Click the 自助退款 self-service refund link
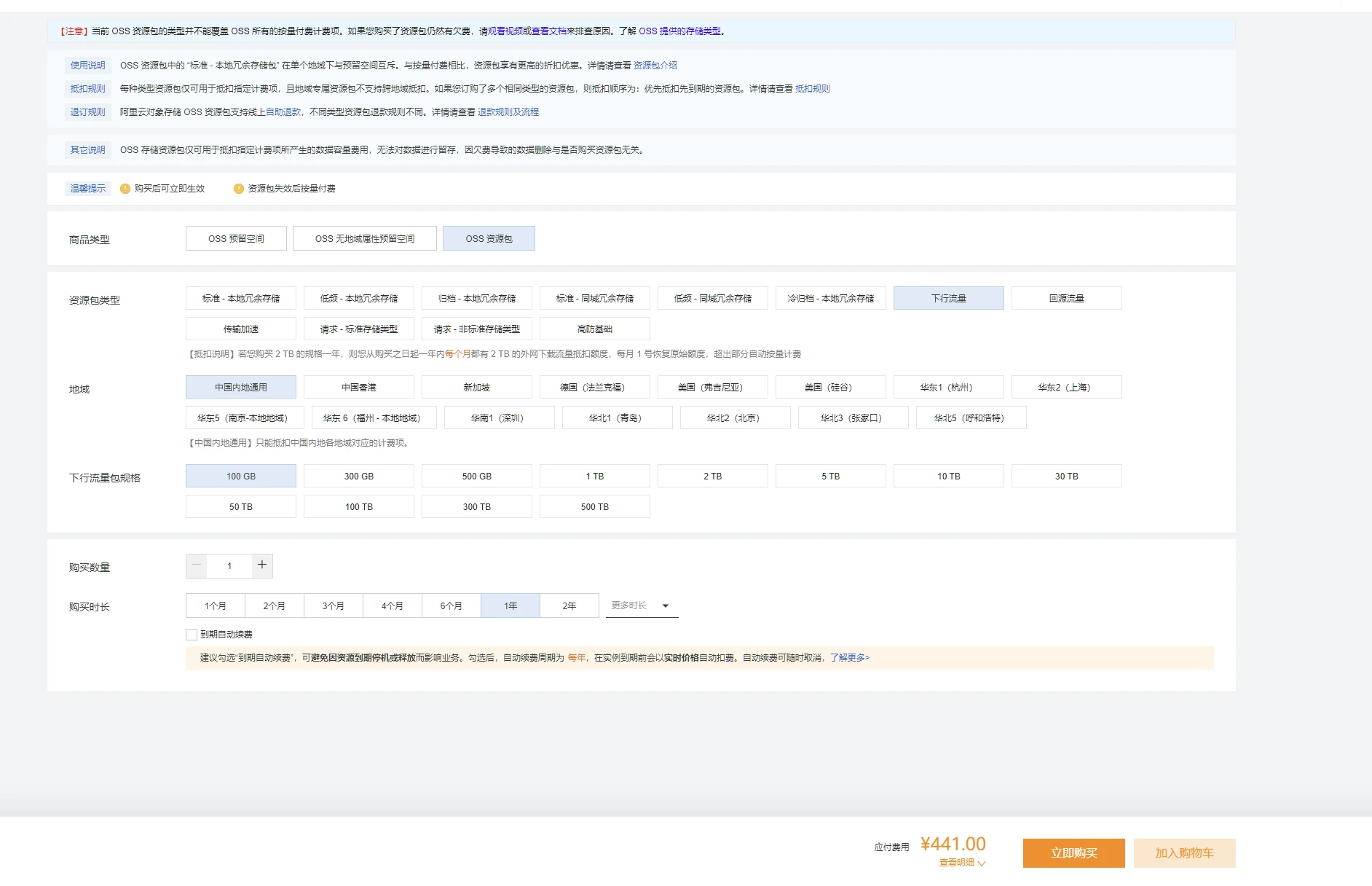The height and width of the screenshot is (886, 1372). coord(283,112)
